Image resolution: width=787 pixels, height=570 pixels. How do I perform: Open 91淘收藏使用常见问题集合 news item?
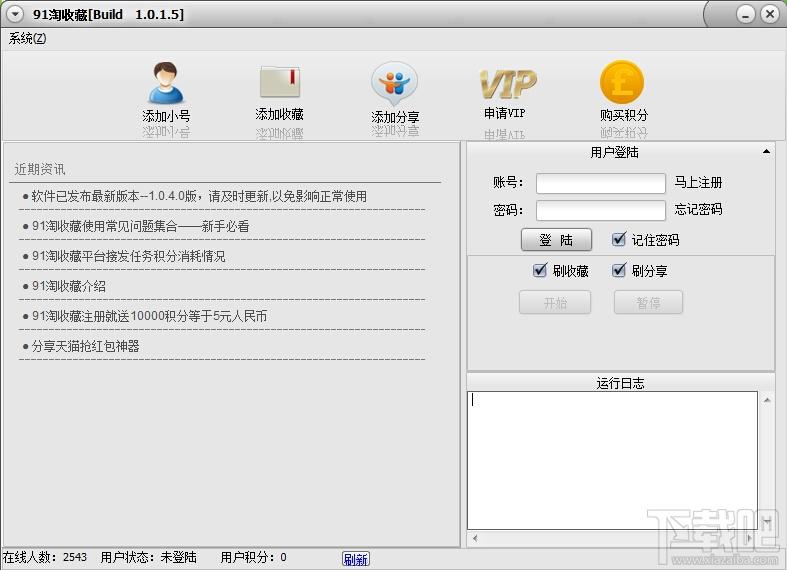pos(141,226)
